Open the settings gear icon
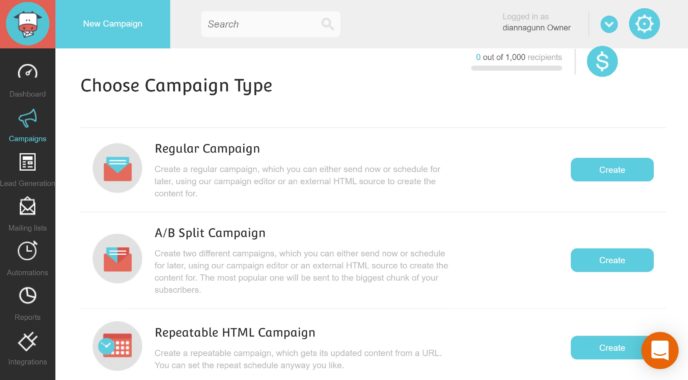 pyautogui.click(x=644, y=24)
